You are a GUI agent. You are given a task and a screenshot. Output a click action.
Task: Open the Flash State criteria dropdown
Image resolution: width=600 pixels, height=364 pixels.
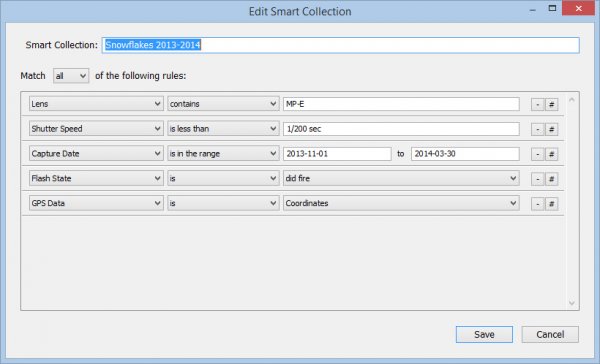96,178
